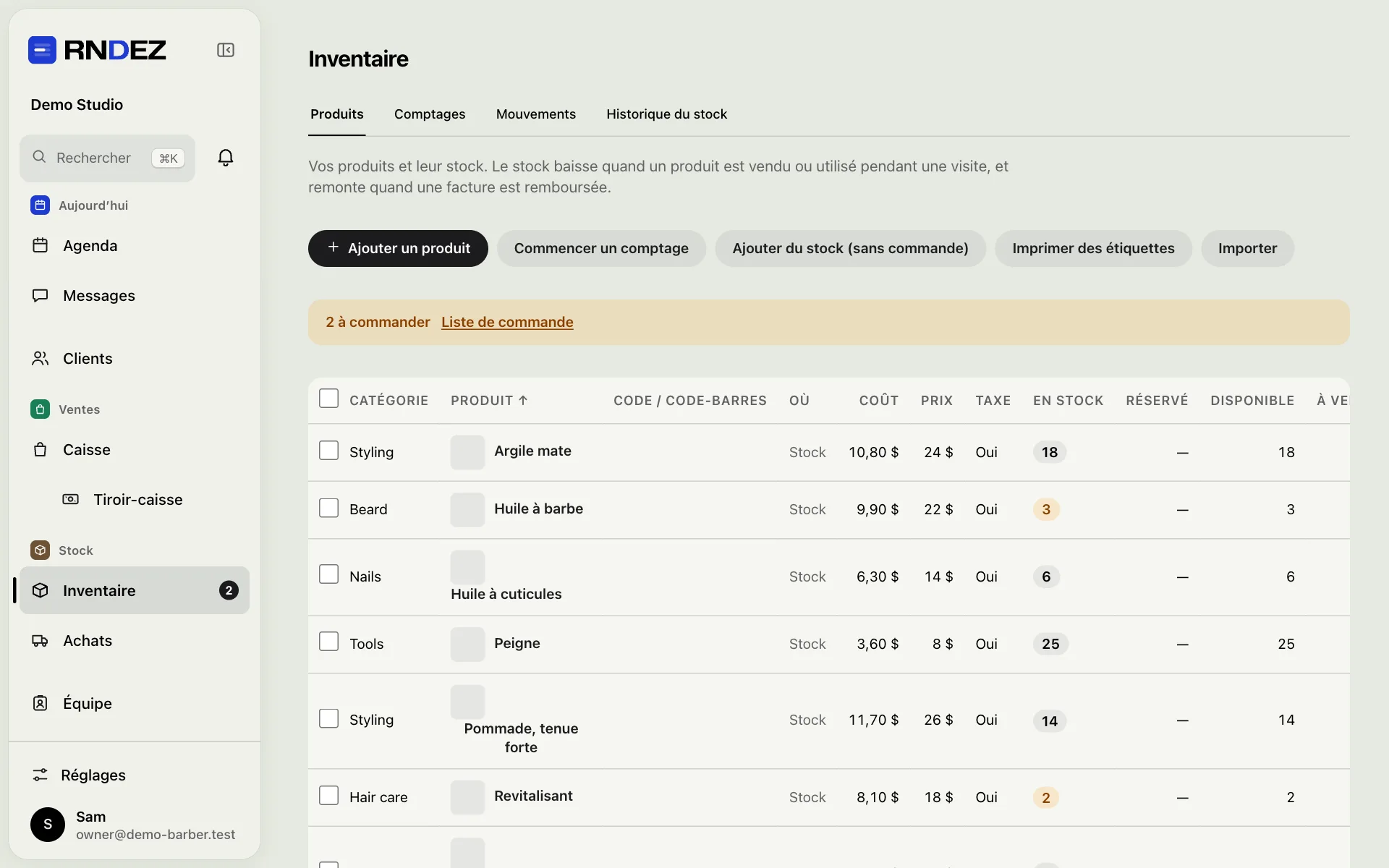The width and height of the screenshot is (1389, 868).
Task: Collapse the sidebar with the panel icon
Action: 226,50
